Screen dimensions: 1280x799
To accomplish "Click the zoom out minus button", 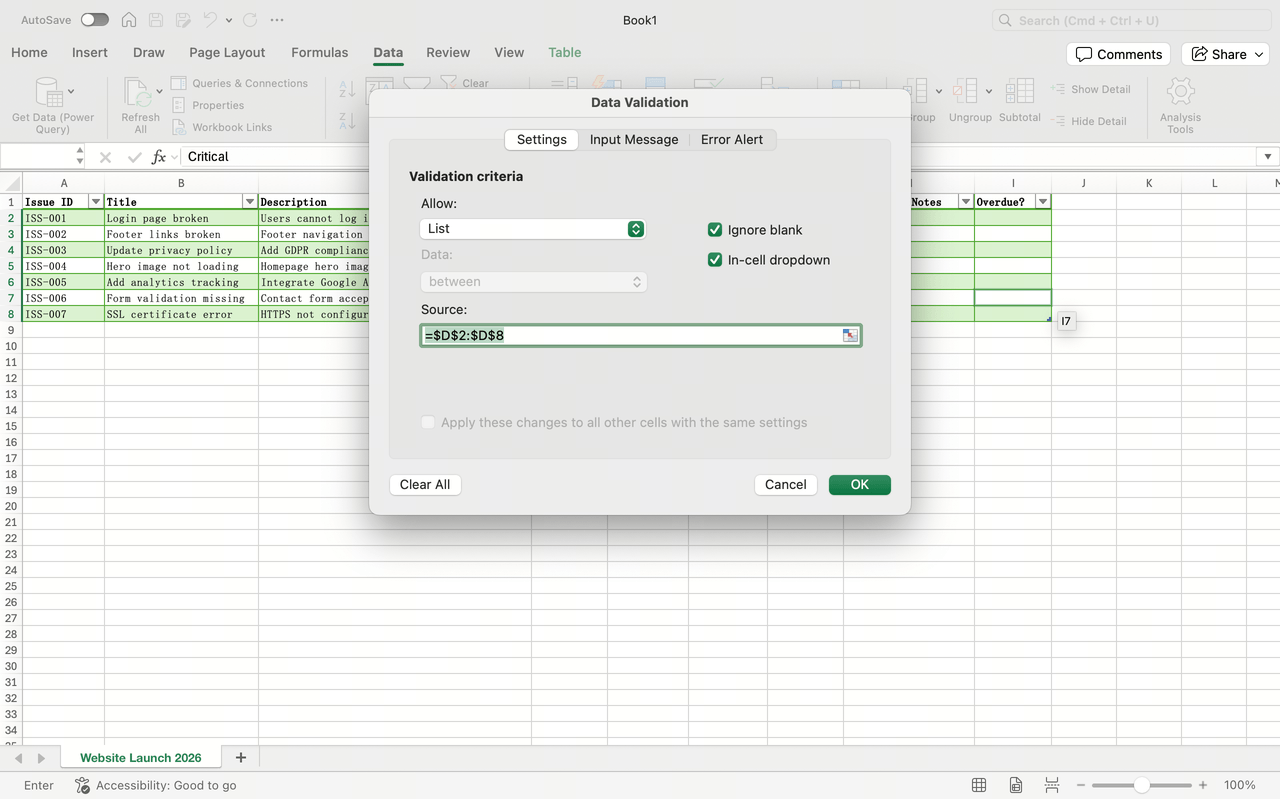I will pyautogui.click(x=1081, y=785).
